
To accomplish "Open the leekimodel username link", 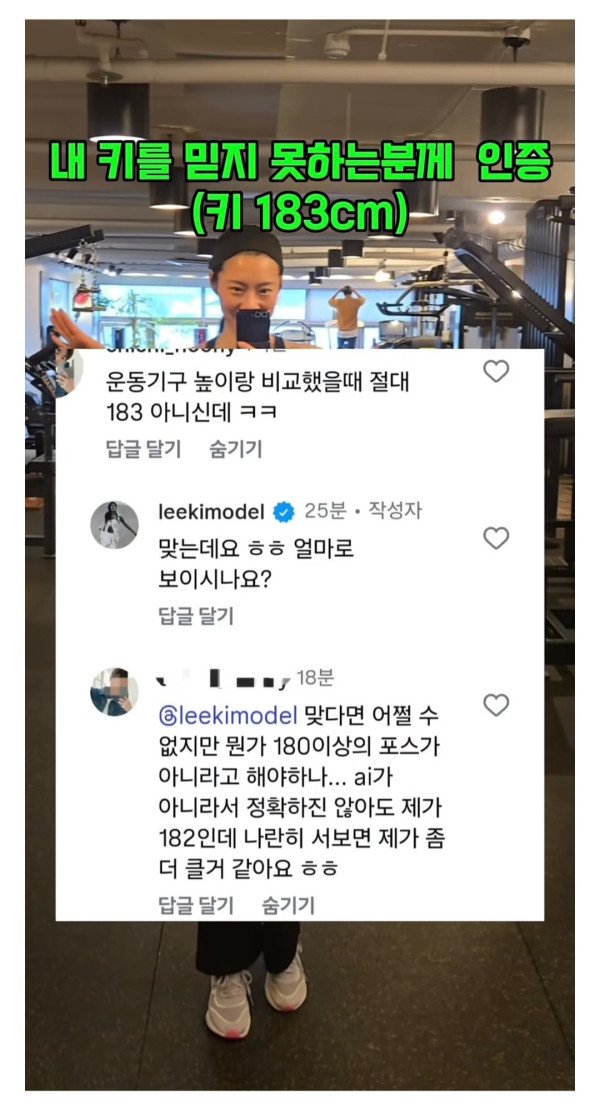I will 211,512.
